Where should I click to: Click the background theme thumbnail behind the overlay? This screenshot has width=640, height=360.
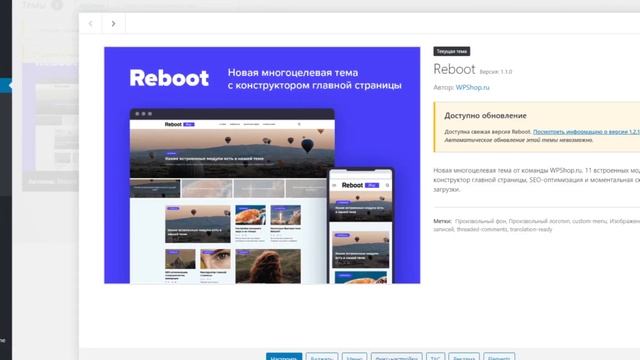click(x=50, y=127)
